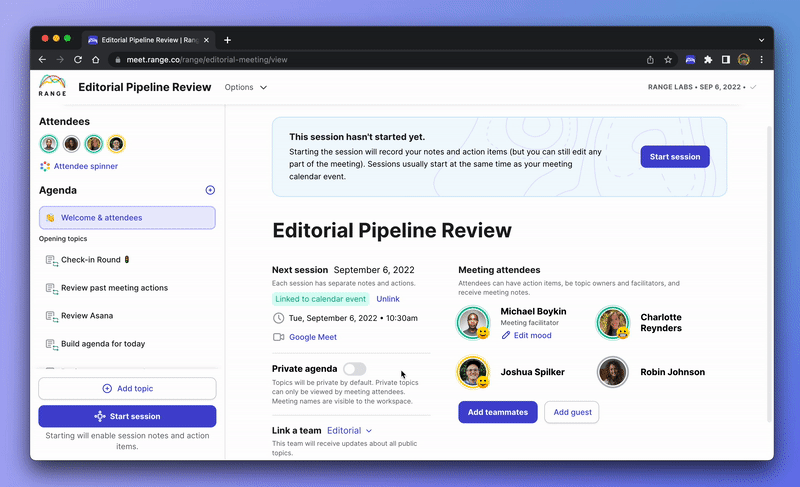This screenshot has width=800, height=487.
Task: Click the Check-in Round topic icon
Action: point(52,261)
